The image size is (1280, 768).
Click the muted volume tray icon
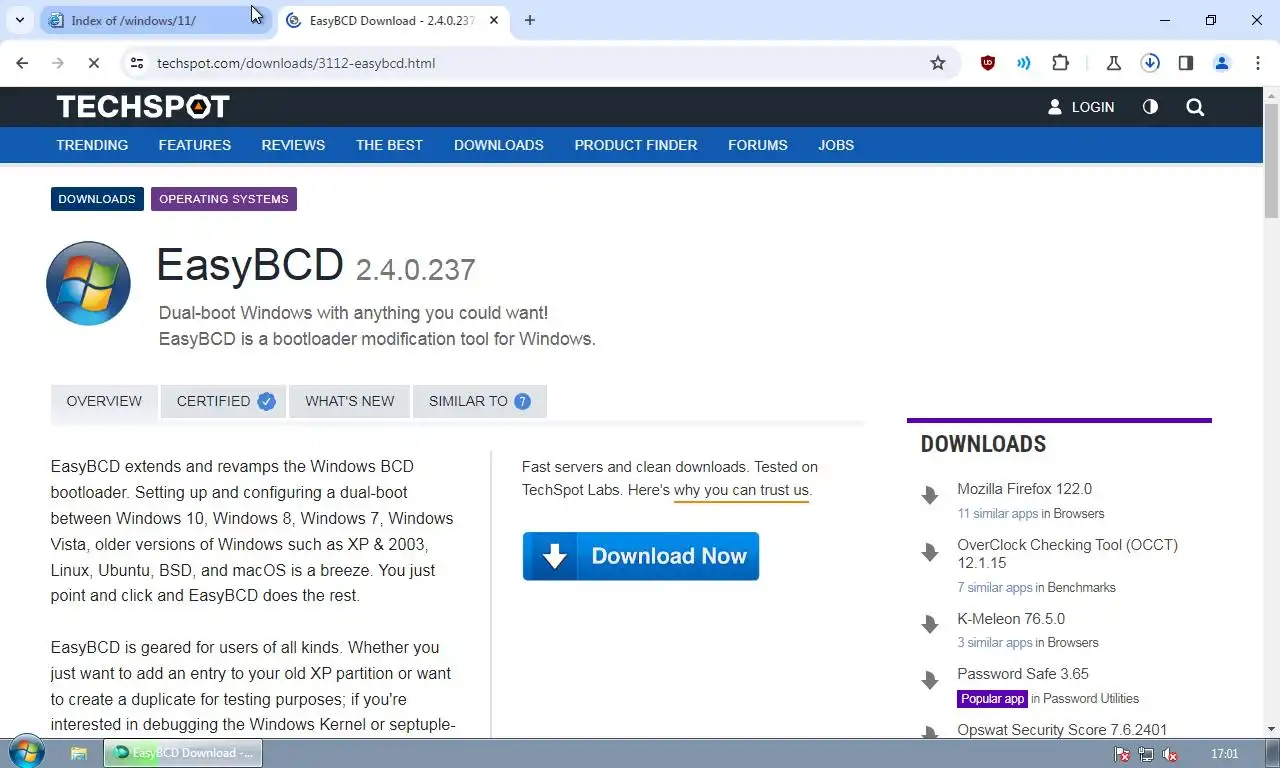point(1170,754)
